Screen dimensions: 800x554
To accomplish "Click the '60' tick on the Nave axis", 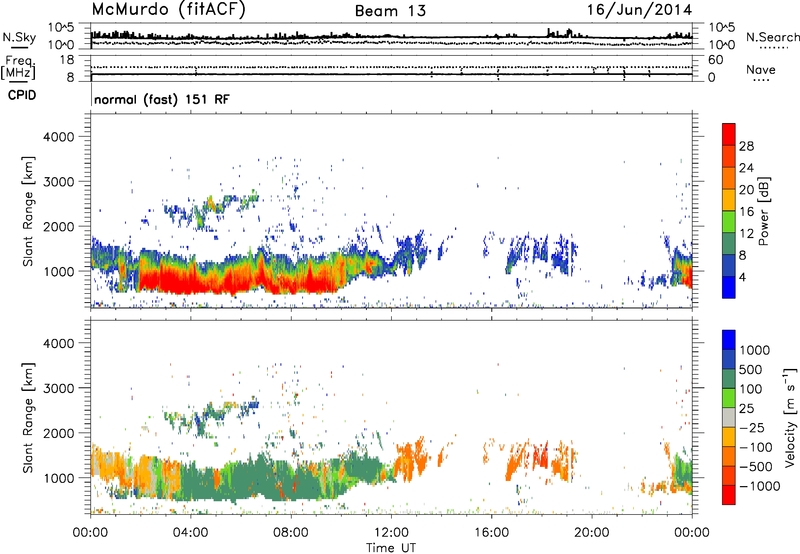I will click(715, 60).
